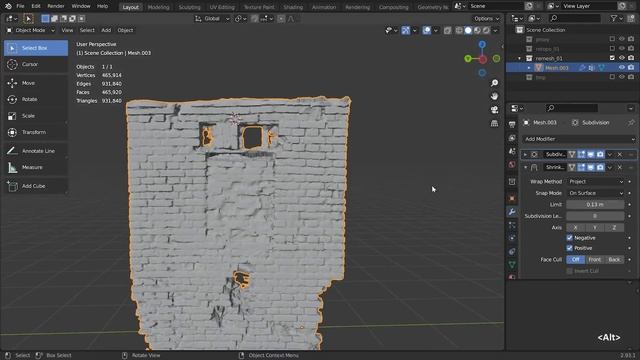
Task: Collapse the remesh_01 collection tree
Action: pos(520,58)
